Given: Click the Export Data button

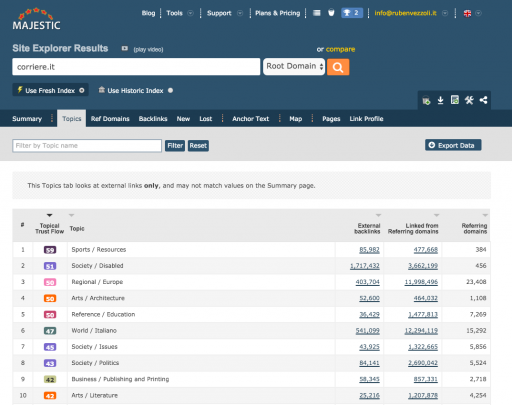Looking at the screenshot, I should click(453, 145).
